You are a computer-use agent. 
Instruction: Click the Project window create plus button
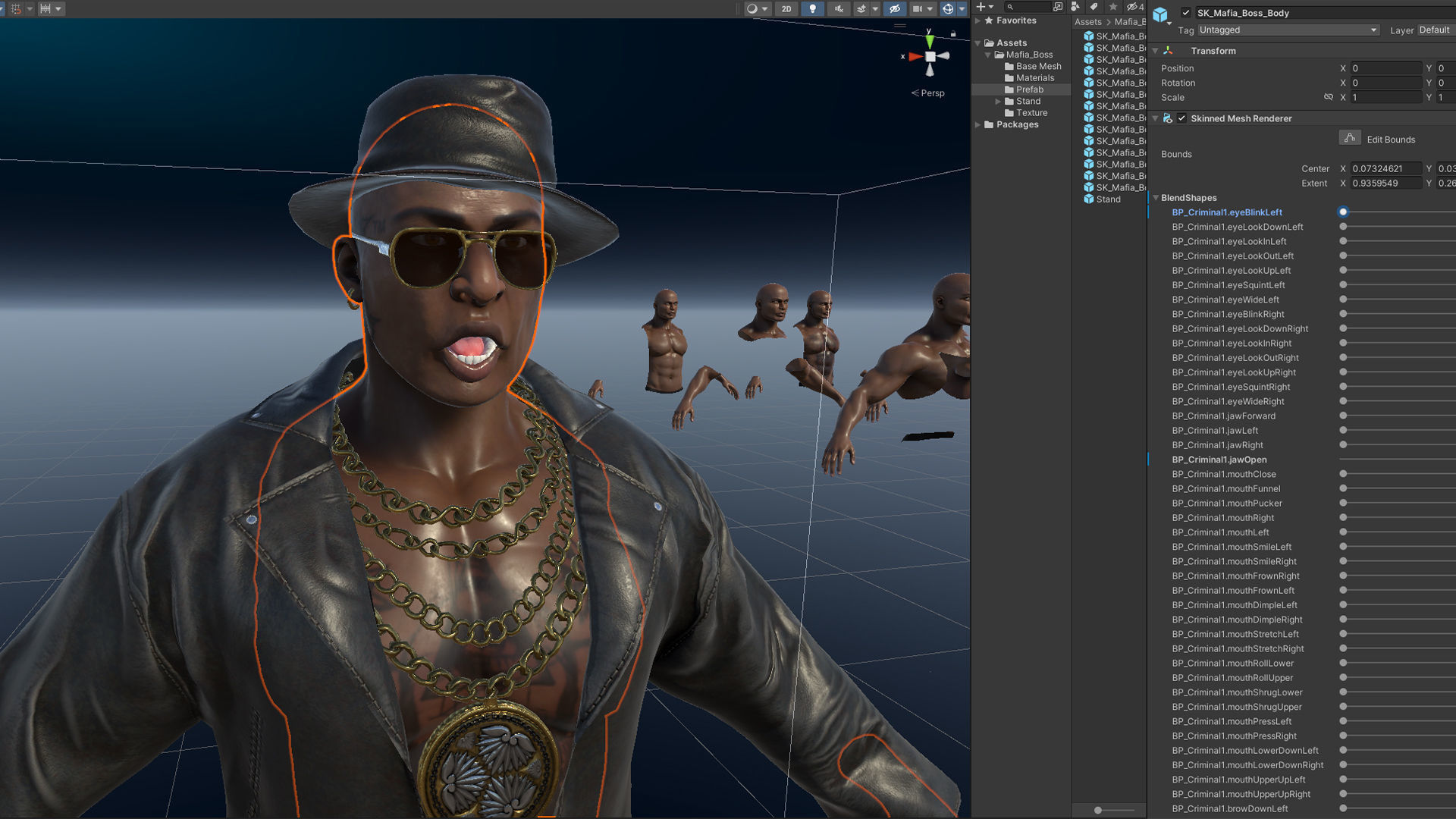[980, 7]
